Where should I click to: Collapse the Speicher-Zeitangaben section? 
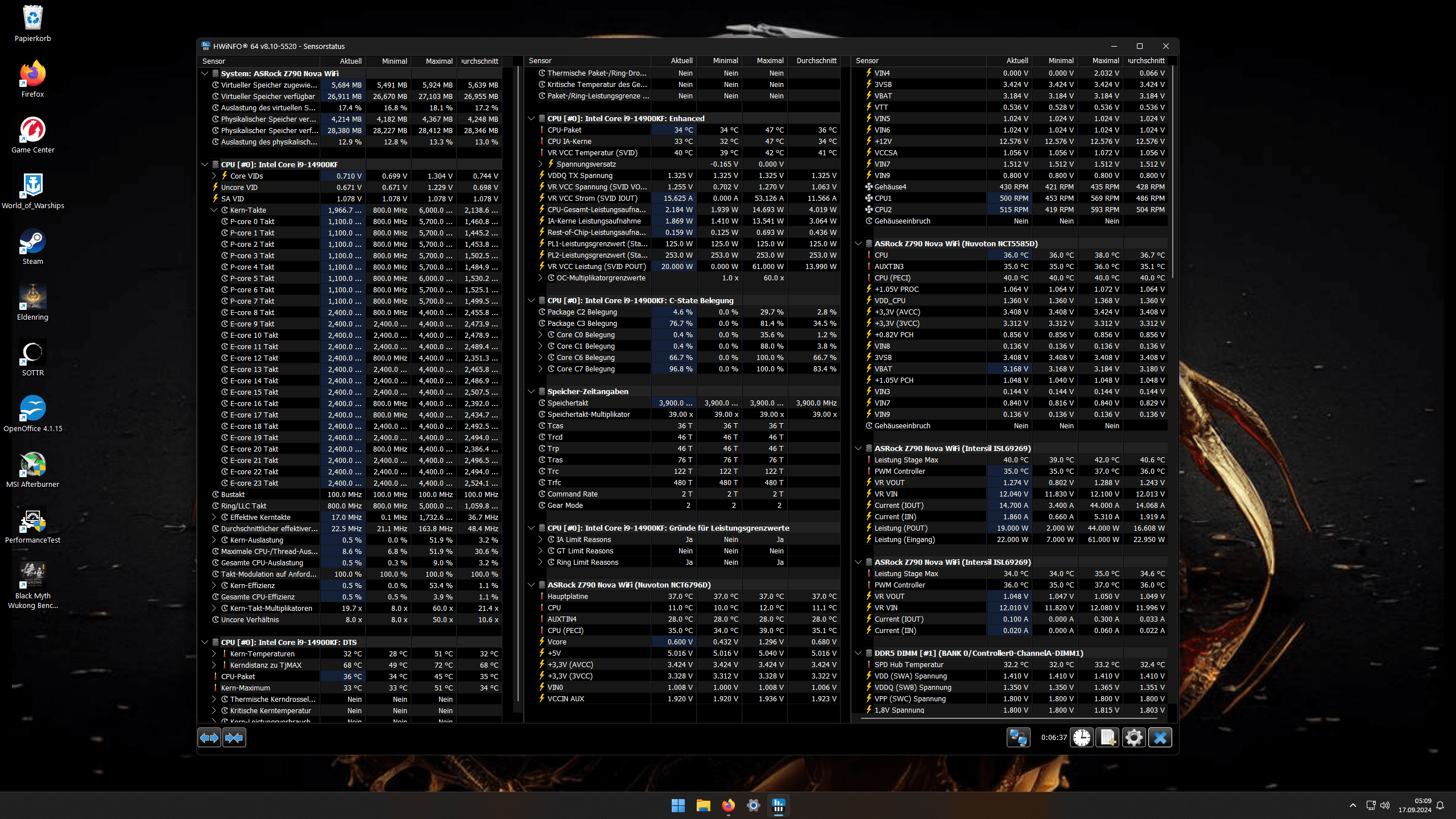pos(531,391)
